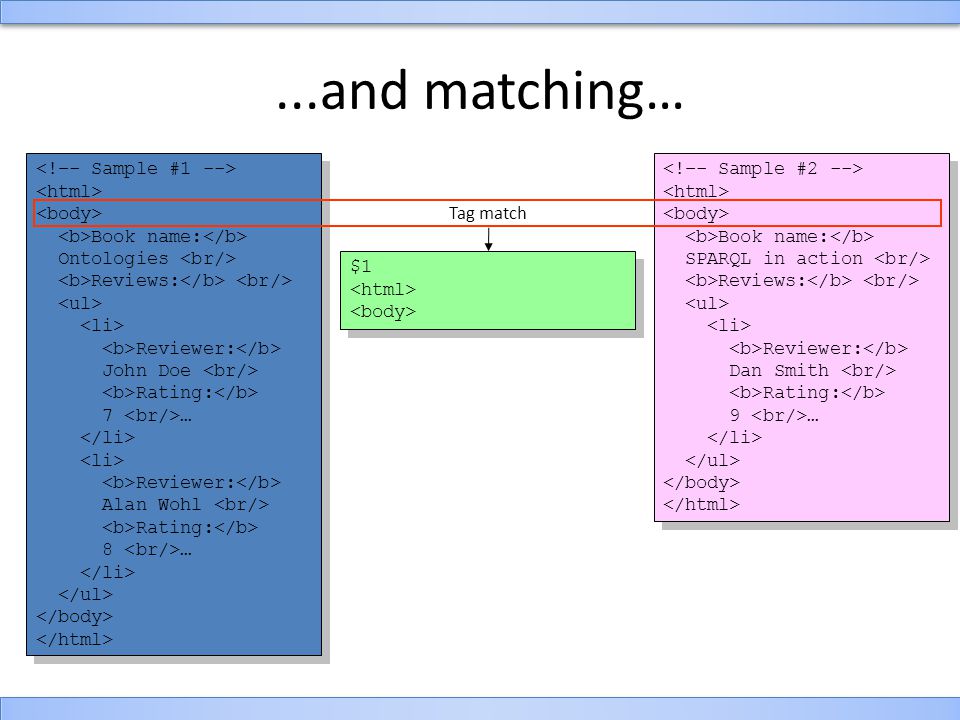Select the "<li>" opening tag in Sample #2
The height and width of the screenshot is (720, 960).
coord(729,325)
